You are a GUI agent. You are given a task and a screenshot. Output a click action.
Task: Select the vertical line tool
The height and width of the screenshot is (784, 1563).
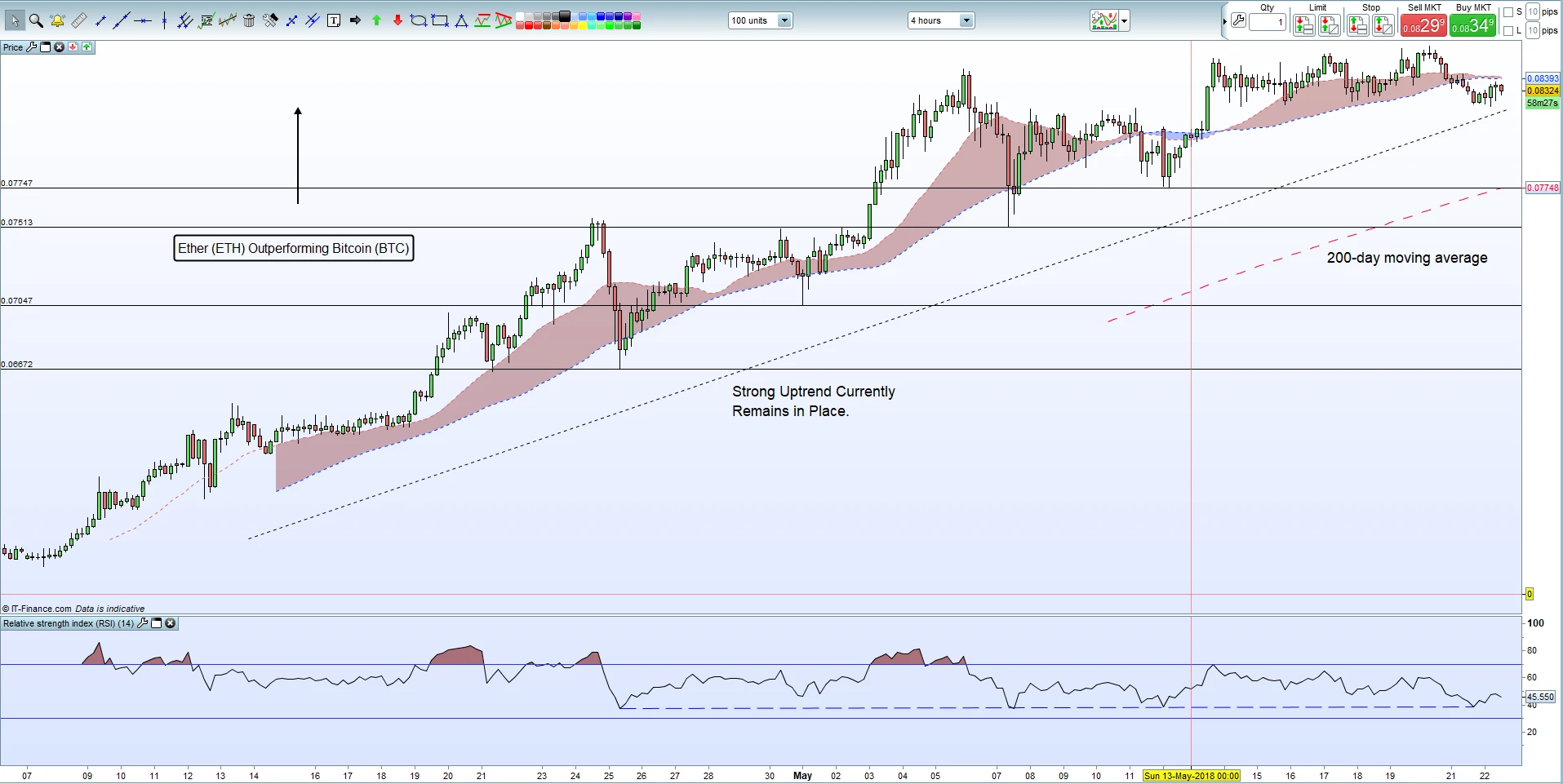click(164, 20)
